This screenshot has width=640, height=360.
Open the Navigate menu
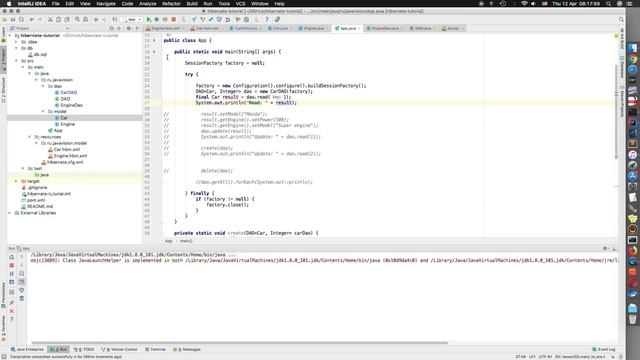pos(106,3)
